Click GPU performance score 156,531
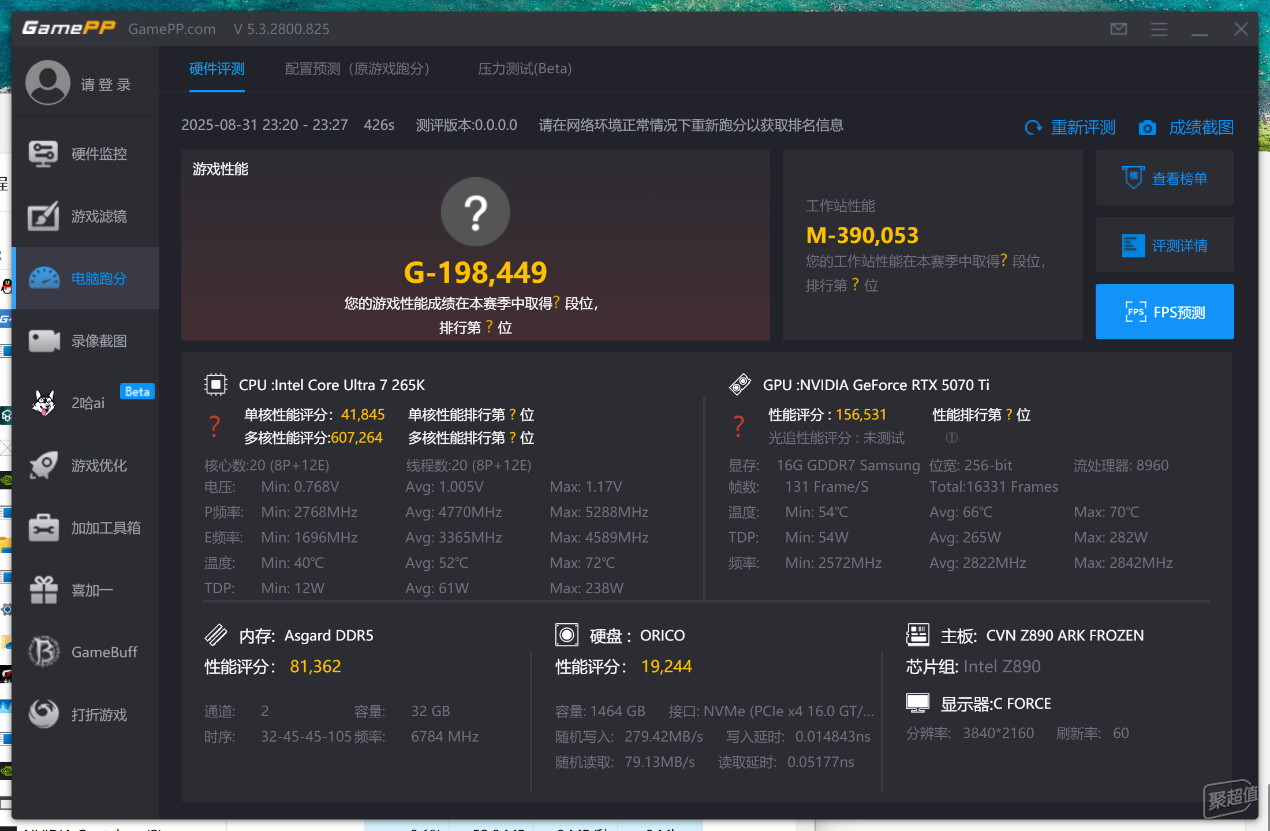This screenshot has height=831, width=1270. click(861, 414)
